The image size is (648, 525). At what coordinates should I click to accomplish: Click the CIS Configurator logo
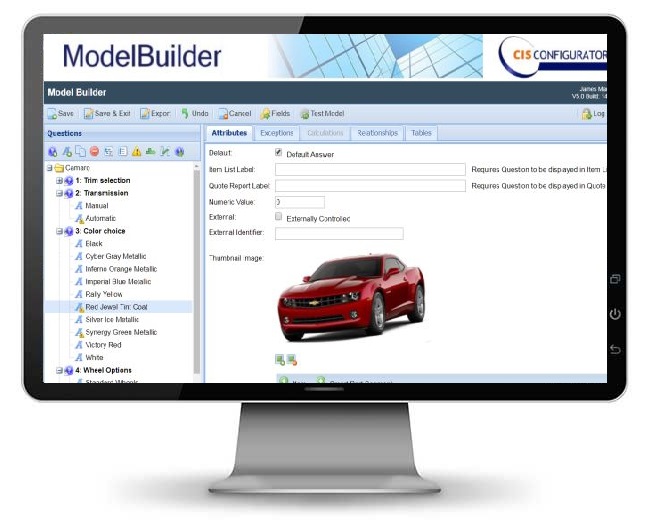(x=553, y=56)
